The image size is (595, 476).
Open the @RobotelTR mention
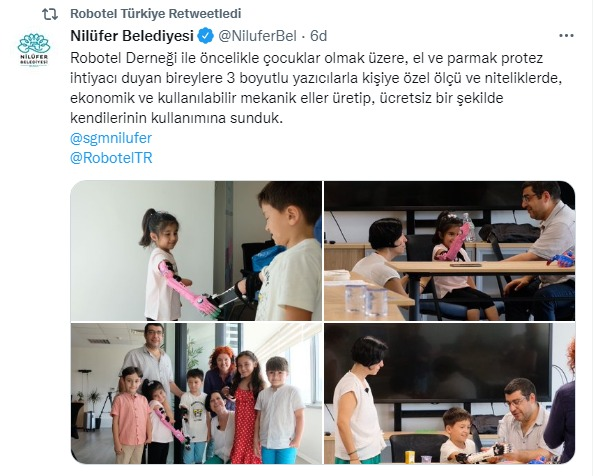coord(111,158)
